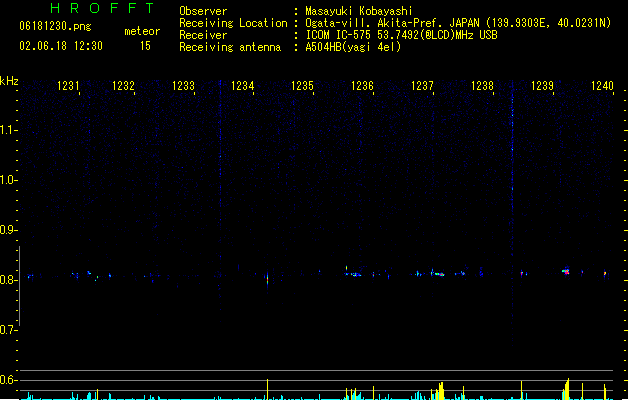Click the gray frequency range bar at left edge

click(19, 286)
